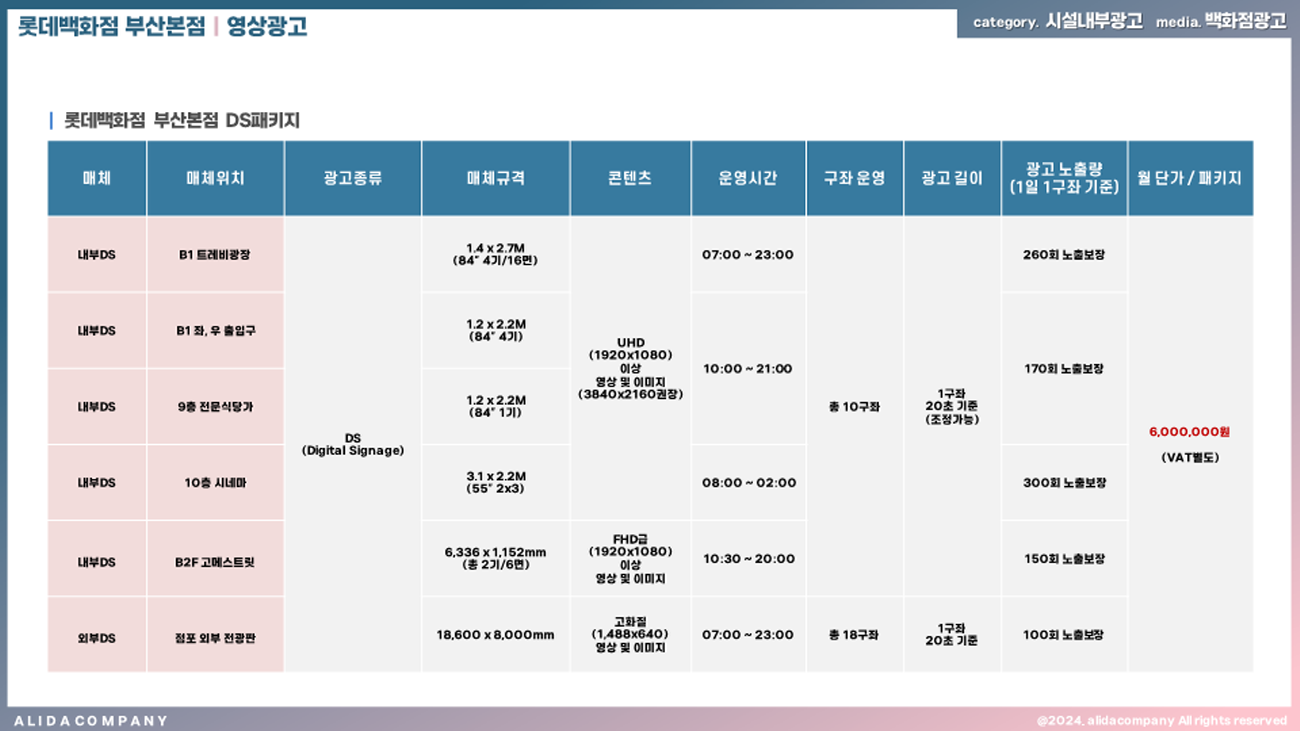Select the 점포 외부 전광판 cell

[214, 636]
